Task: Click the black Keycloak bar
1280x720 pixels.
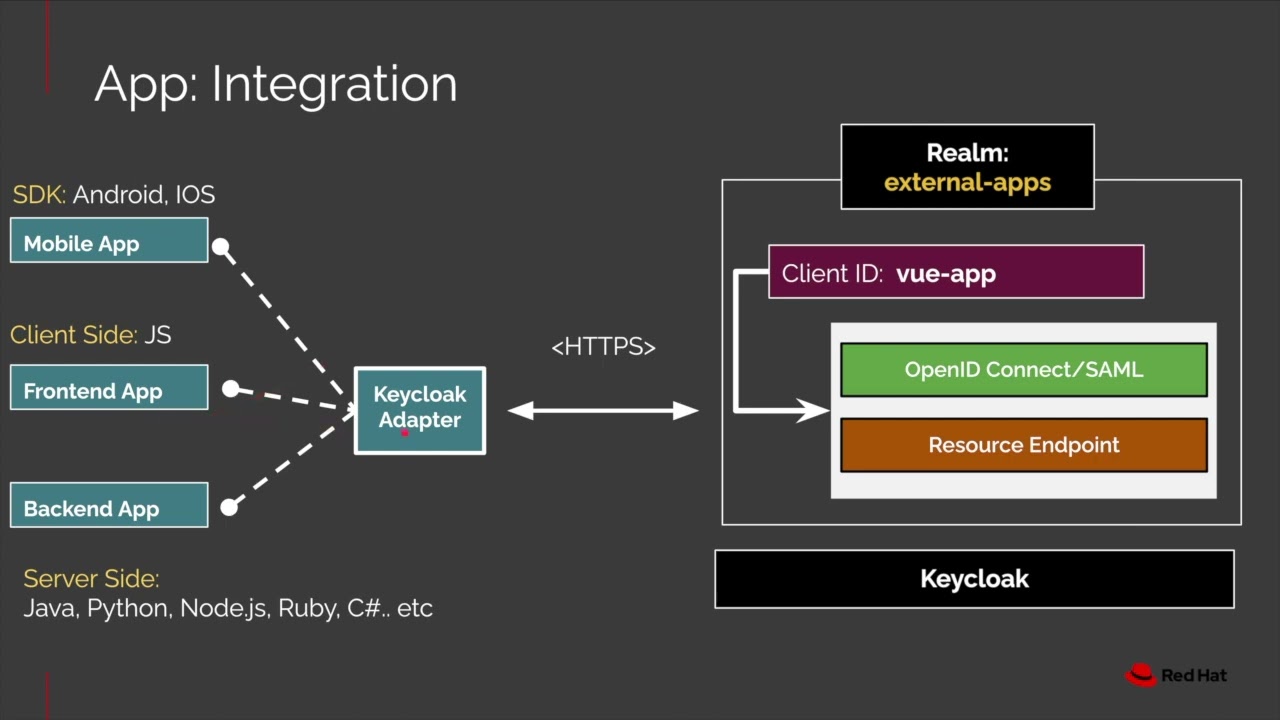Action: pos(975,579)
